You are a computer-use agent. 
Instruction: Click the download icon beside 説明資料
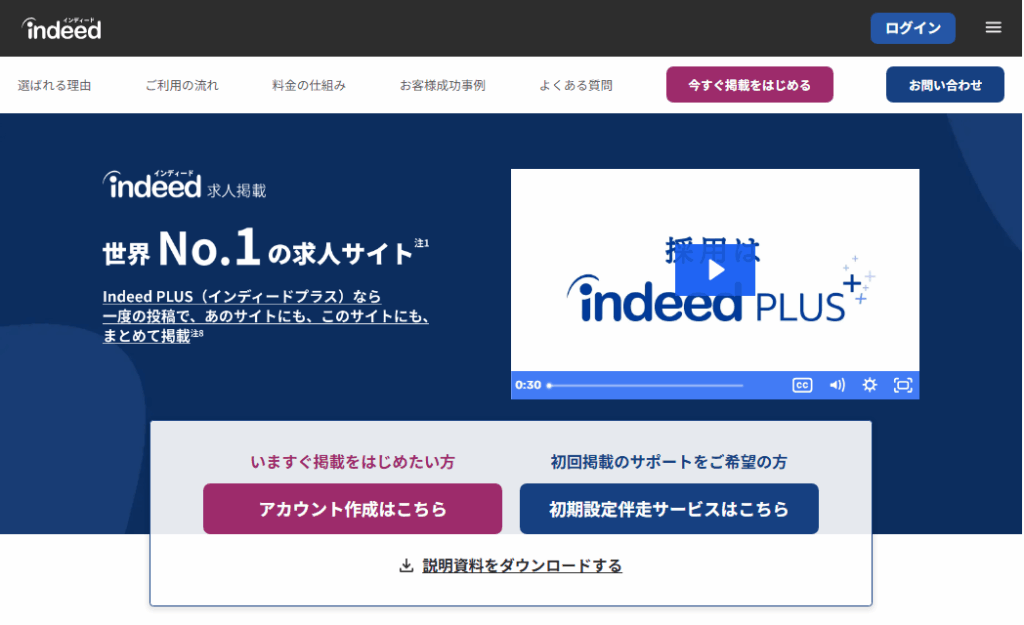click(406, 566)
